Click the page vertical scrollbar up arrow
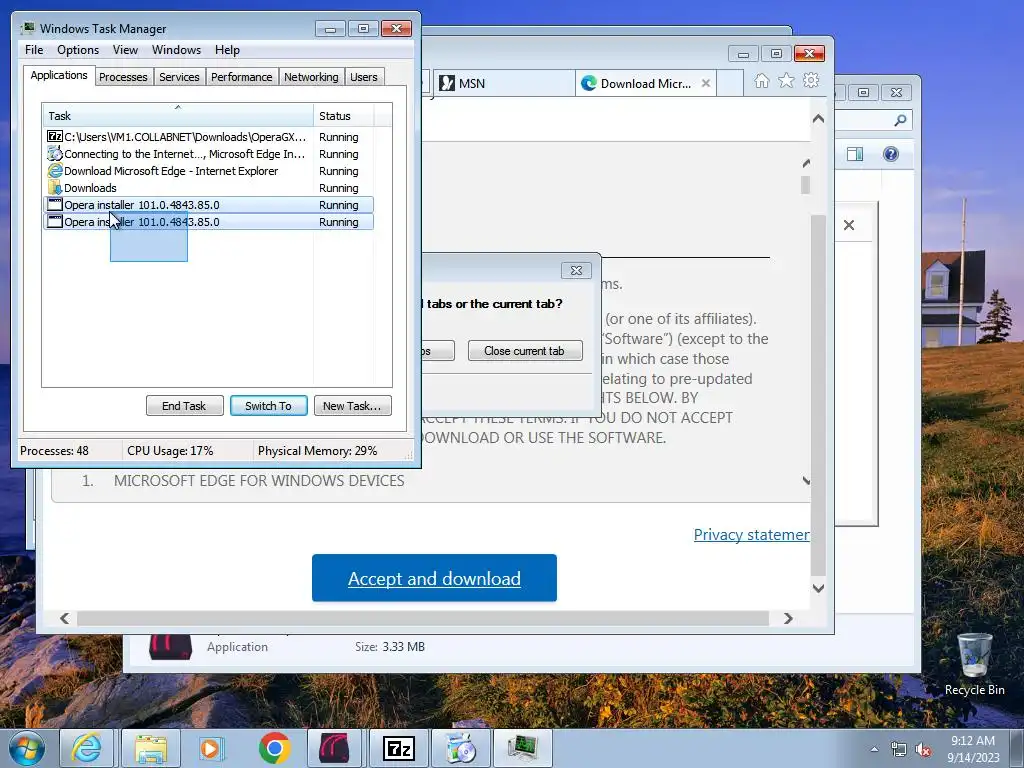1024x768 pixels. [x=818, y=119]
